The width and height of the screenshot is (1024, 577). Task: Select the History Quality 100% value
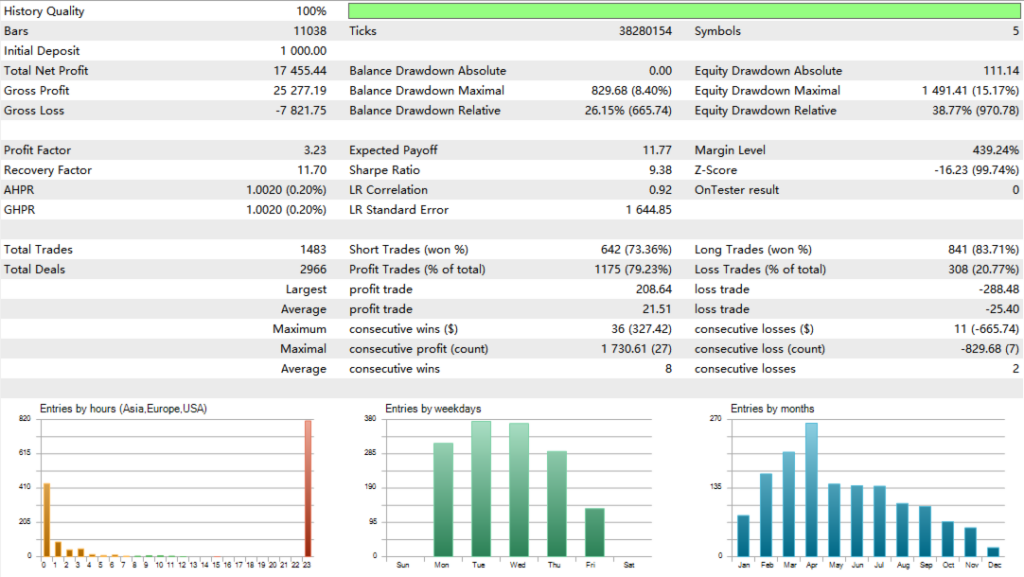[311, 11]
